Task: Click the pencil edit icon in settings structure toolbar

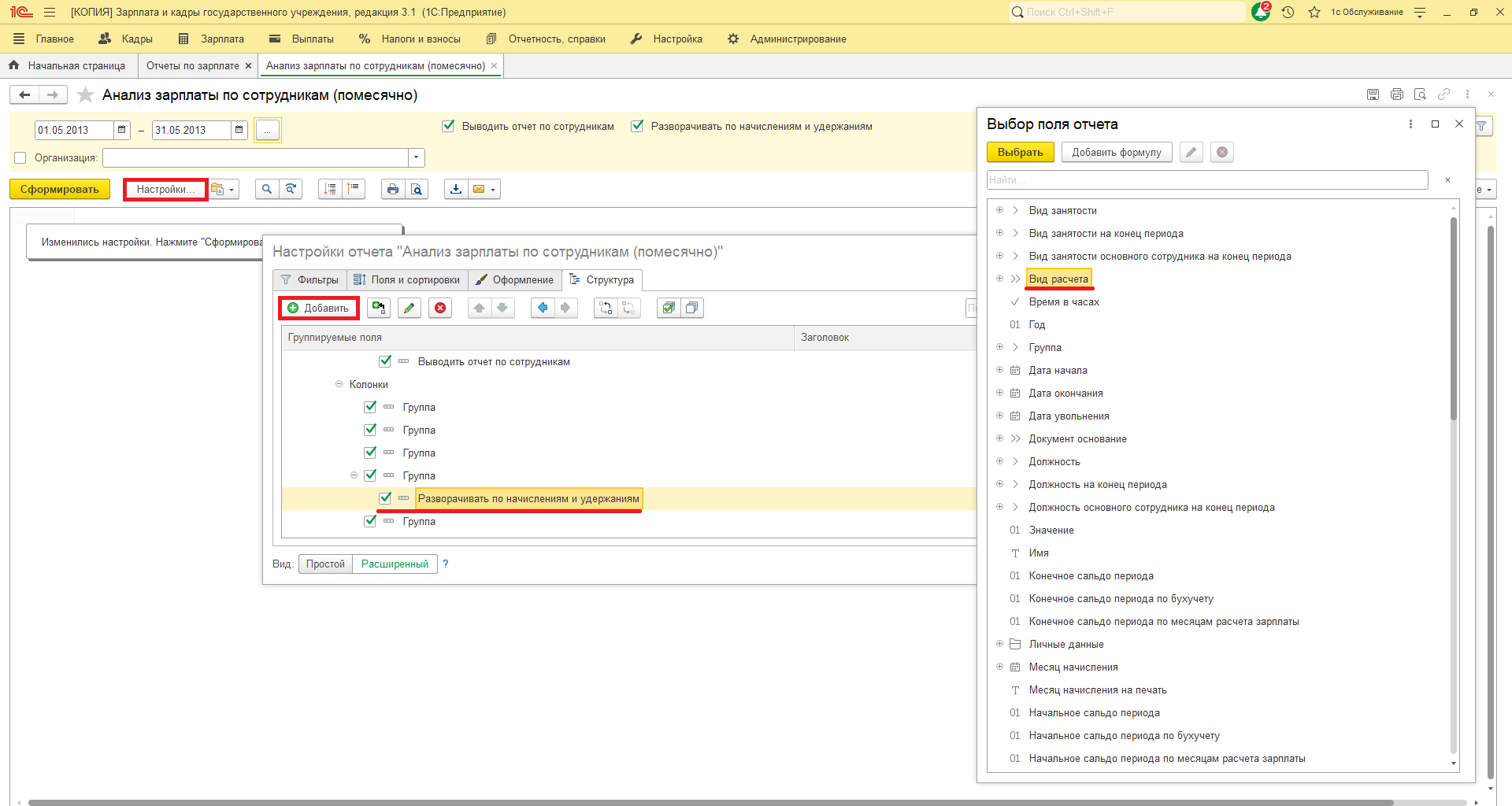Action: click(409, 308)
